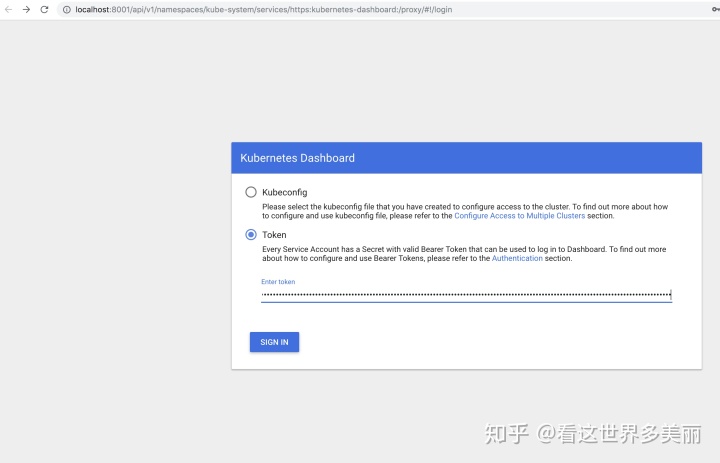720x463 pixels.
Task: Open the saved password key icon
Action: [715, 9]
